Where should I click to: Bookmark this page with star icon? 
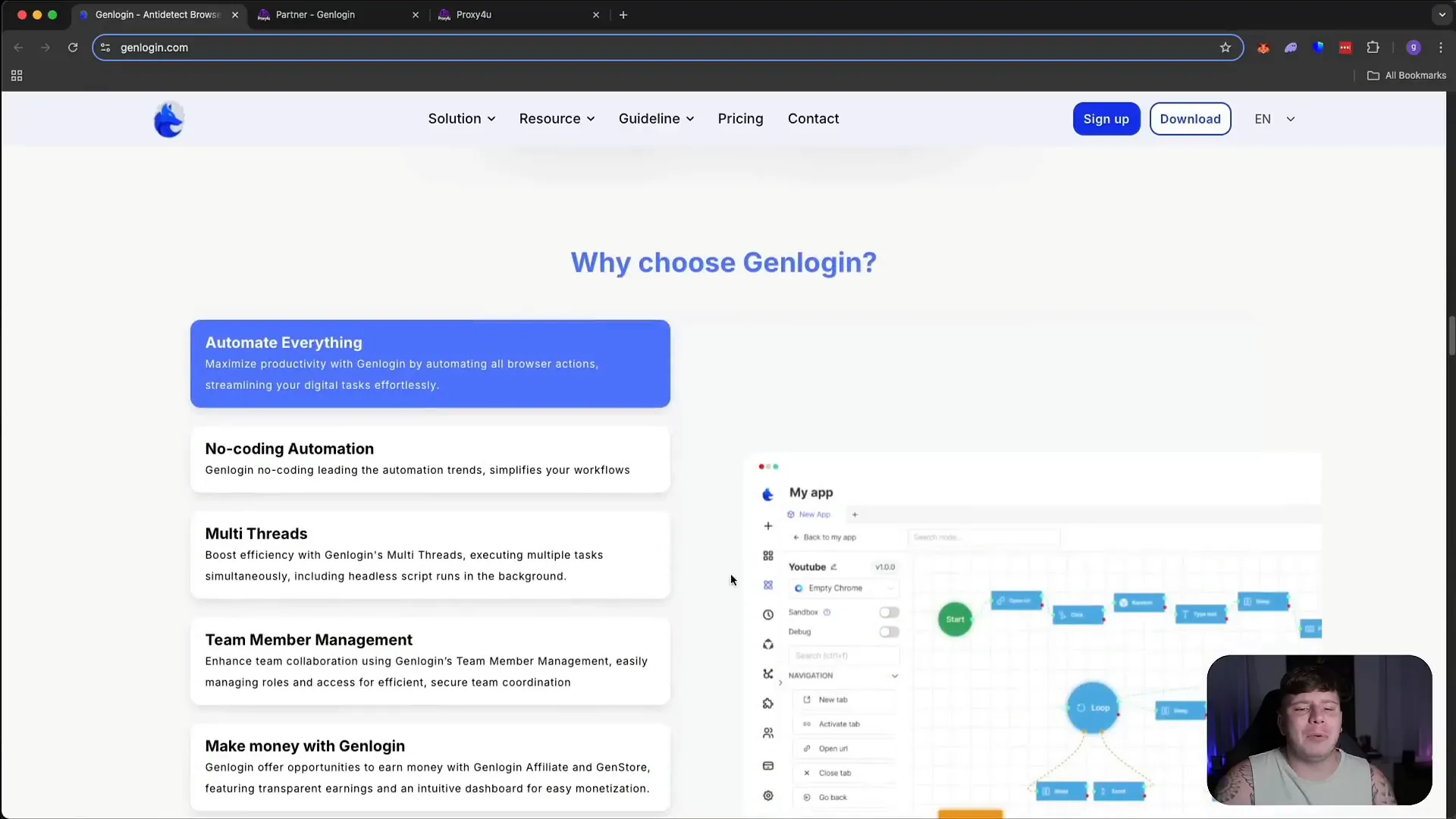[x=1225, y=47]
